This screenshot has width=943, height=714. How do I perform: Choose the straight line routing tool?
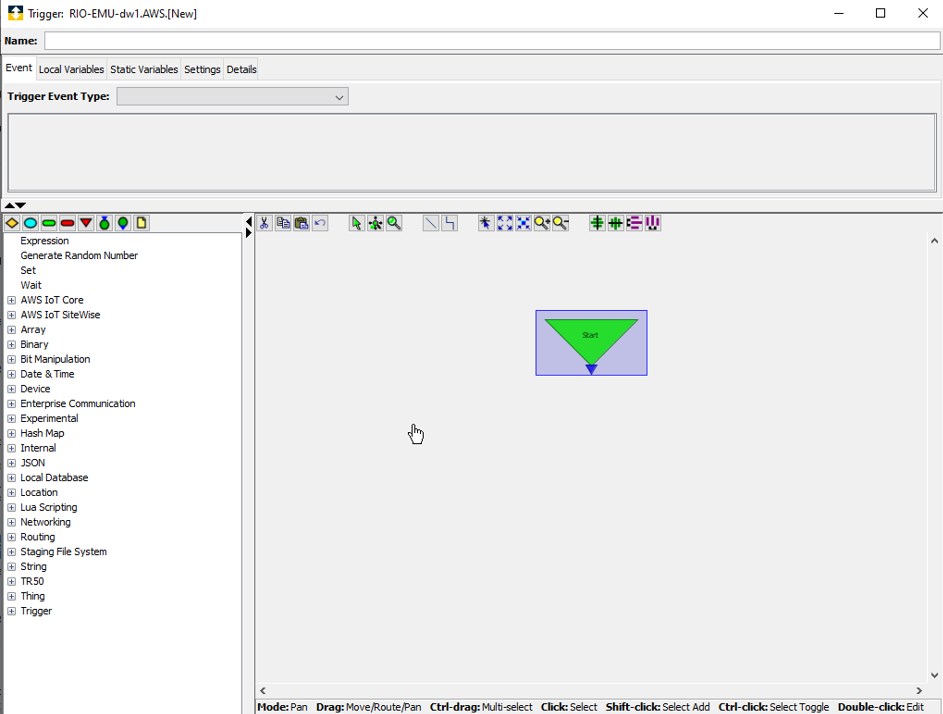coord(431,223)
